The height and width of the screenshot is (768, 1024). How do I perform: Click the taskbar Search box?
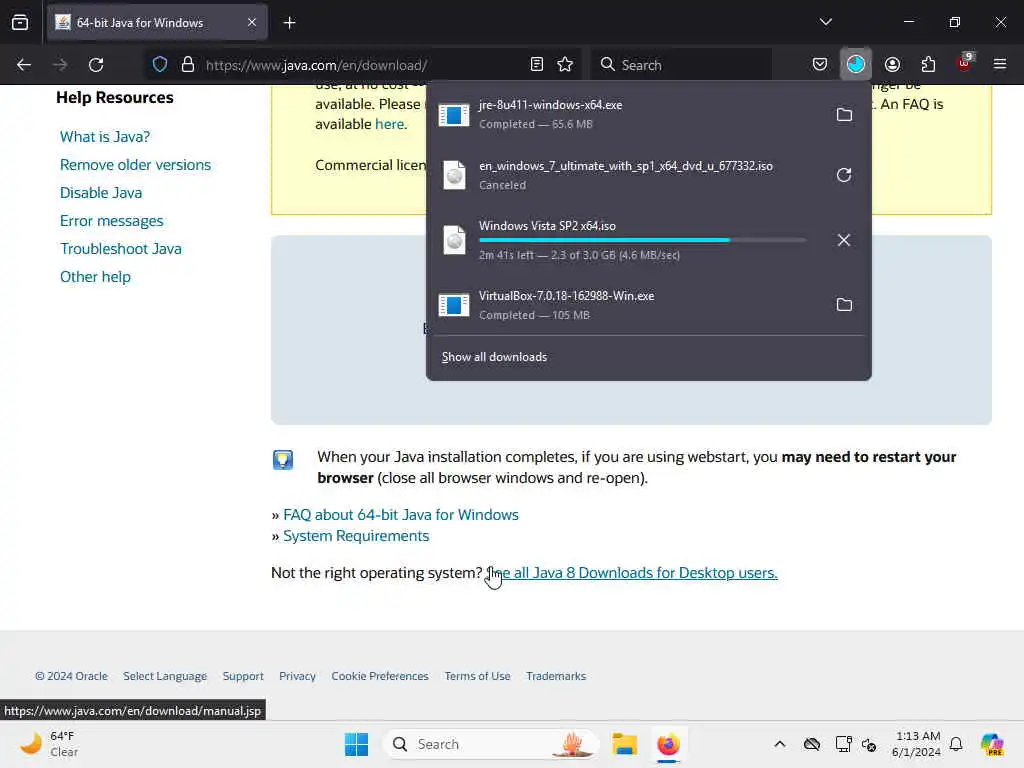coord(491,744)
